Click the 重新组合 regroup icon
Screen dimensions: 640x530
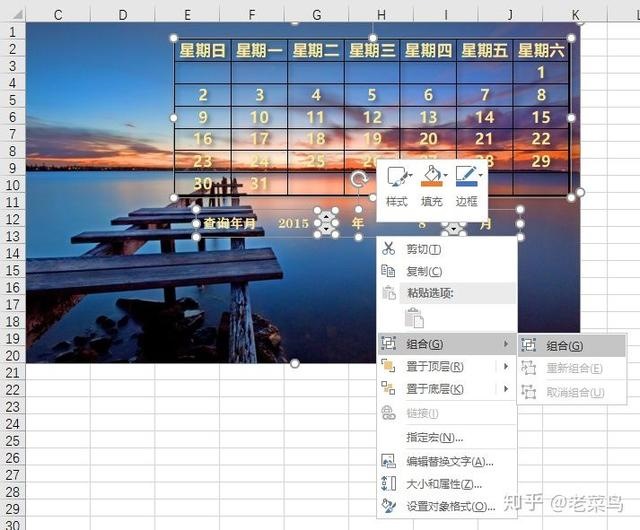[529, 368]
